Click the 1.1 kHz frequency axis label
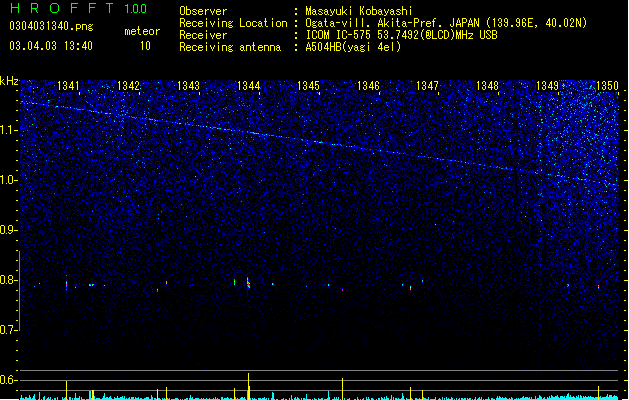 [x=8, y=130]
